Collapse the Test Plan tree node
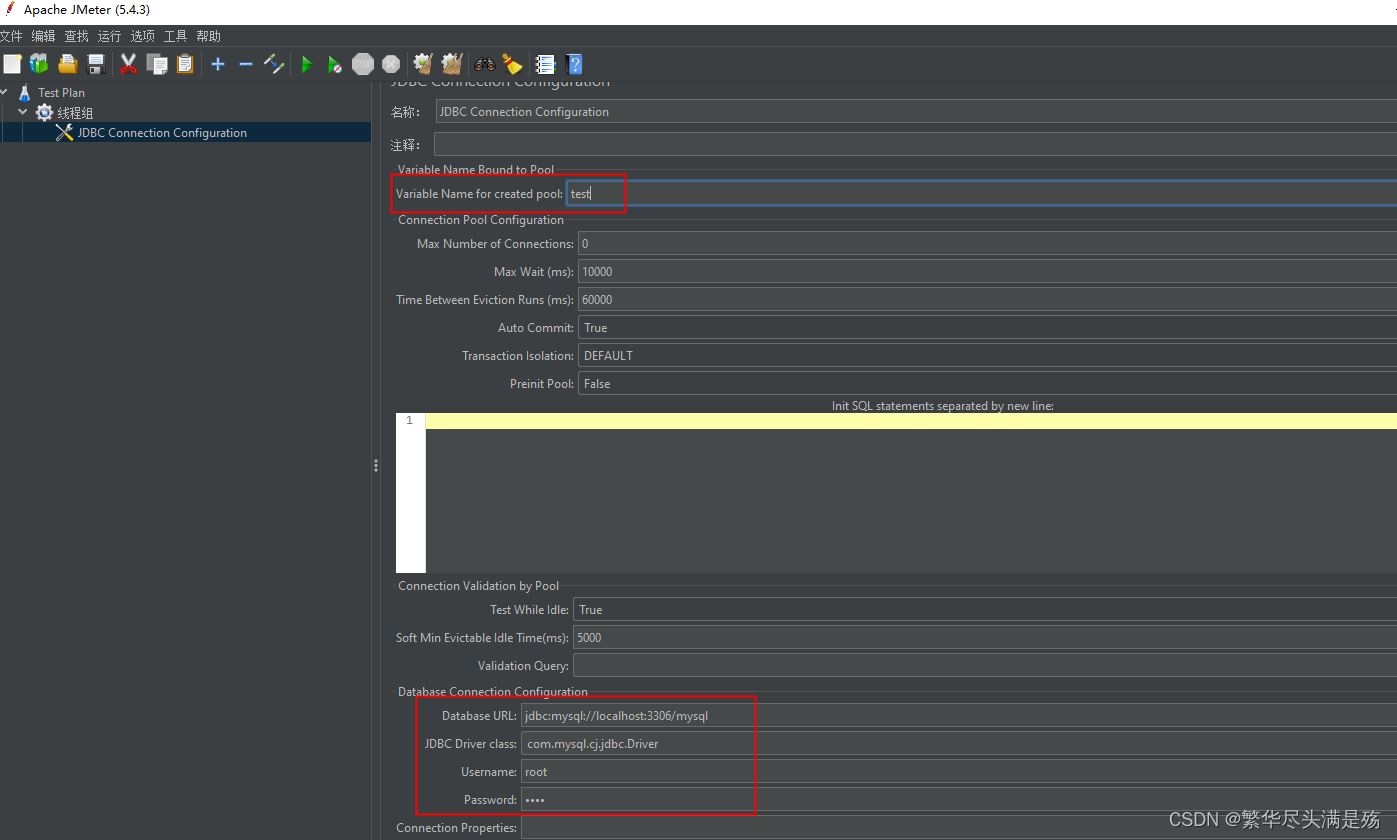 coord(5,92)
